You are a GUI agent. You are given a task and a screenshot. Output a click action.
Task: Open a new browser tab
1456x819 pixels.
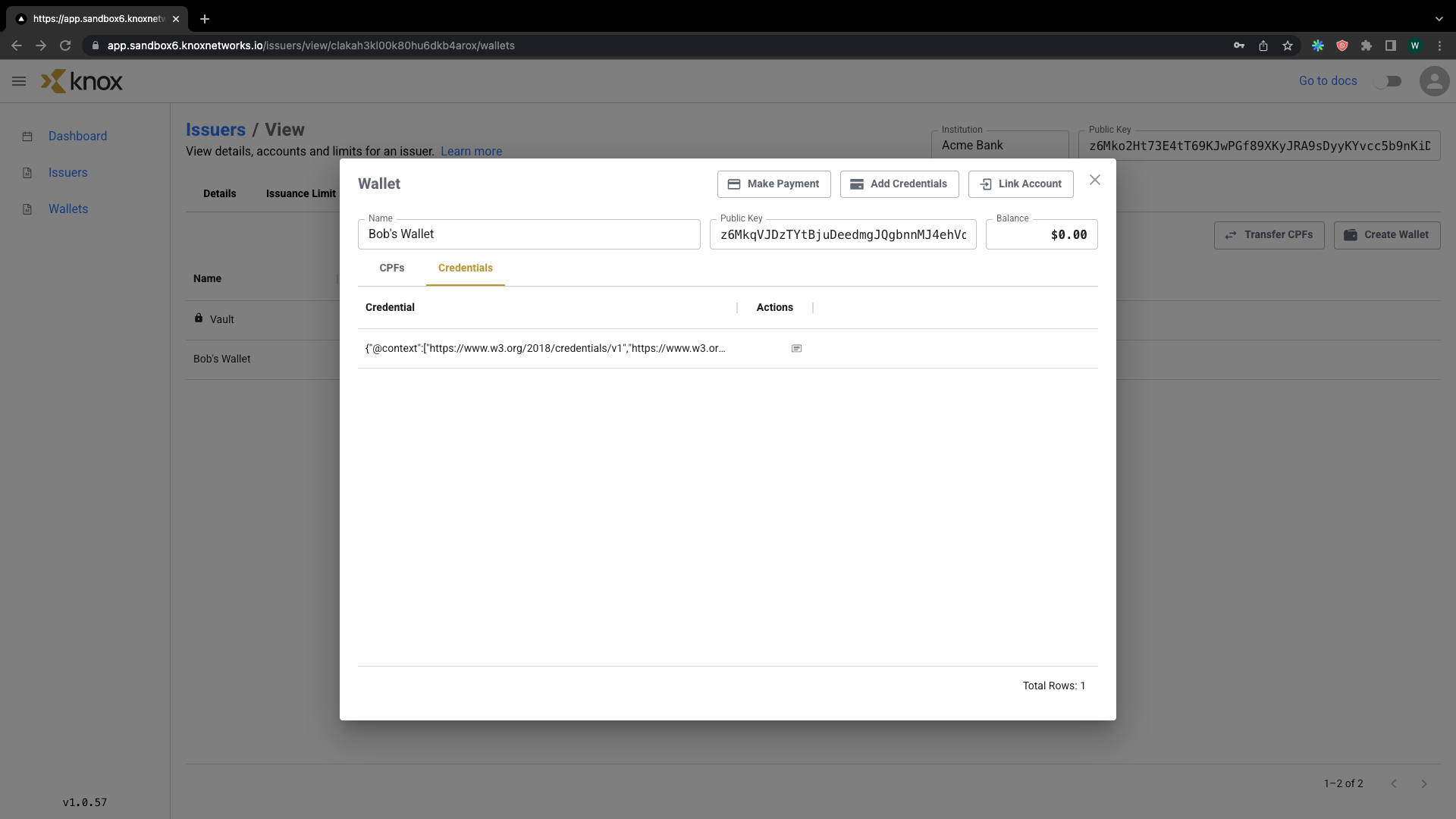click(x=205, y=19)
